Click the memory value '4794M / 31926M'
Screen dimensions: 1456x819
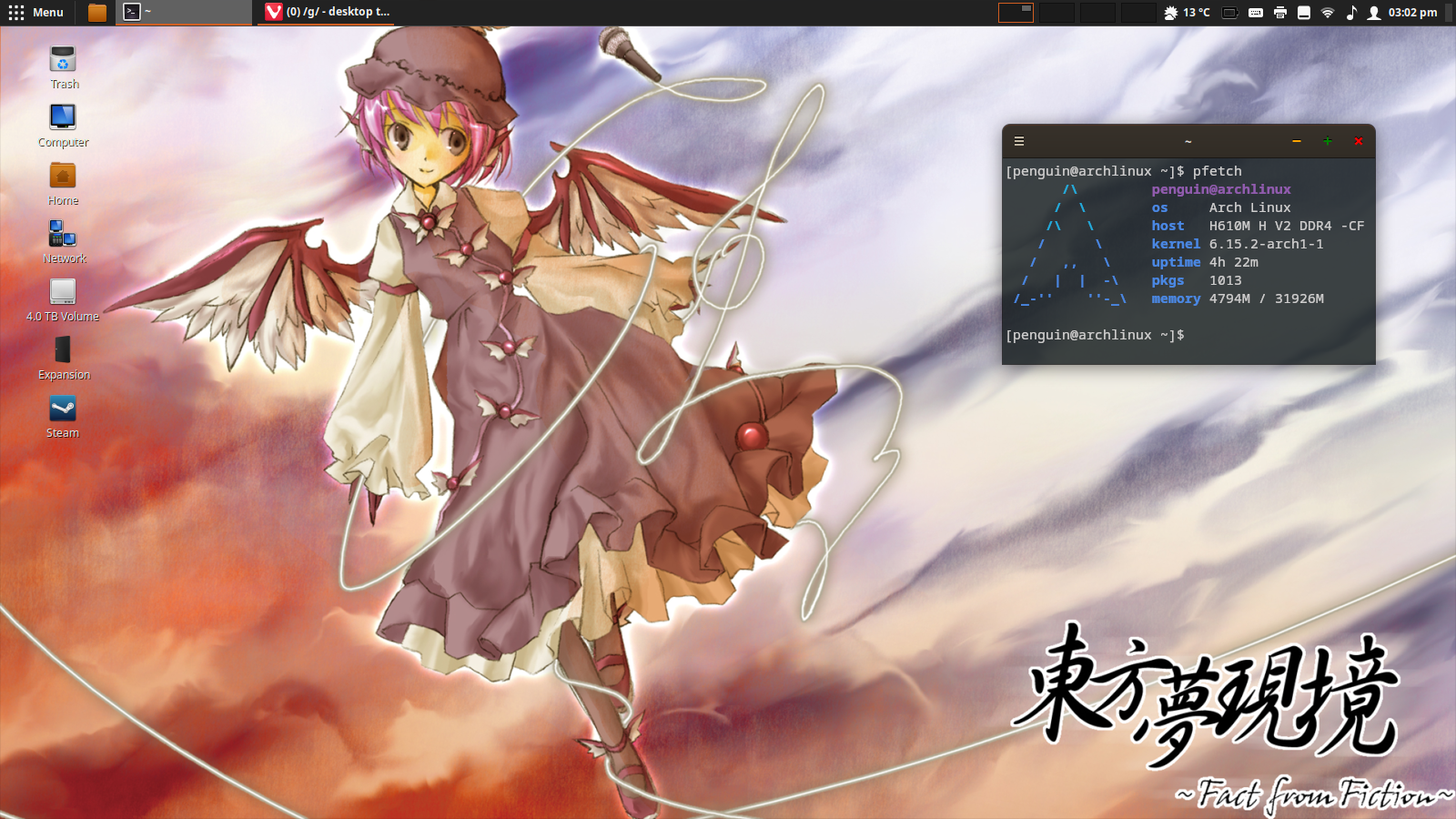(1266, 298)
